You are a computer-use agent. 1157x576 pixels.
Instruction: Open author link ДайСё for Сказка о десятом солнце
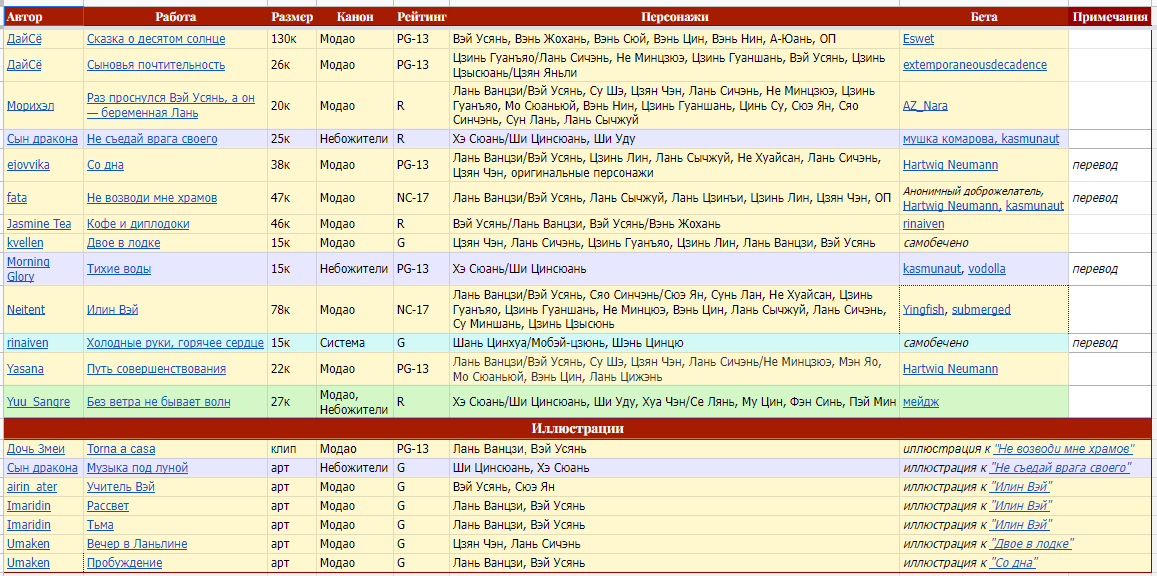coord(24,39)
